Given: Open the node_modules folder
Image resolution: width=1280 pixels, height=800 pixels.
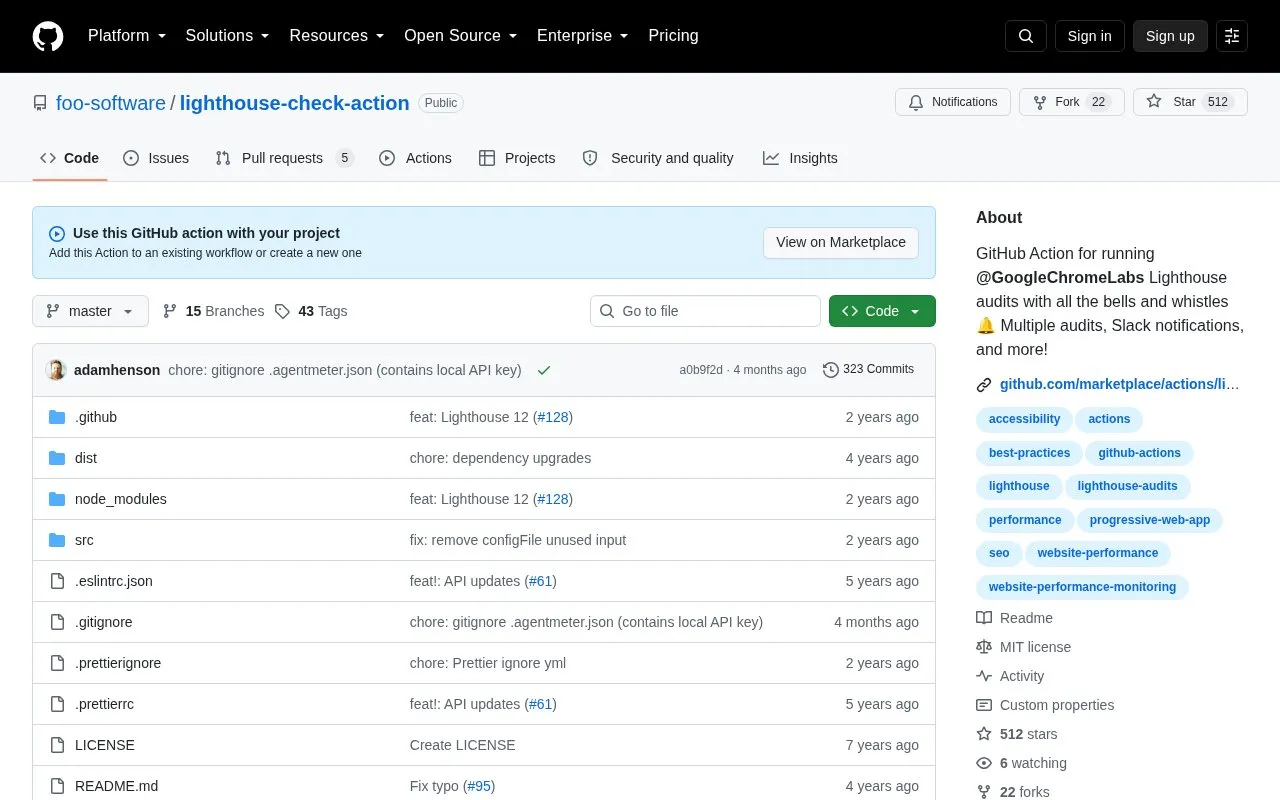Looking at the screenshot, I should pos(121,499).
